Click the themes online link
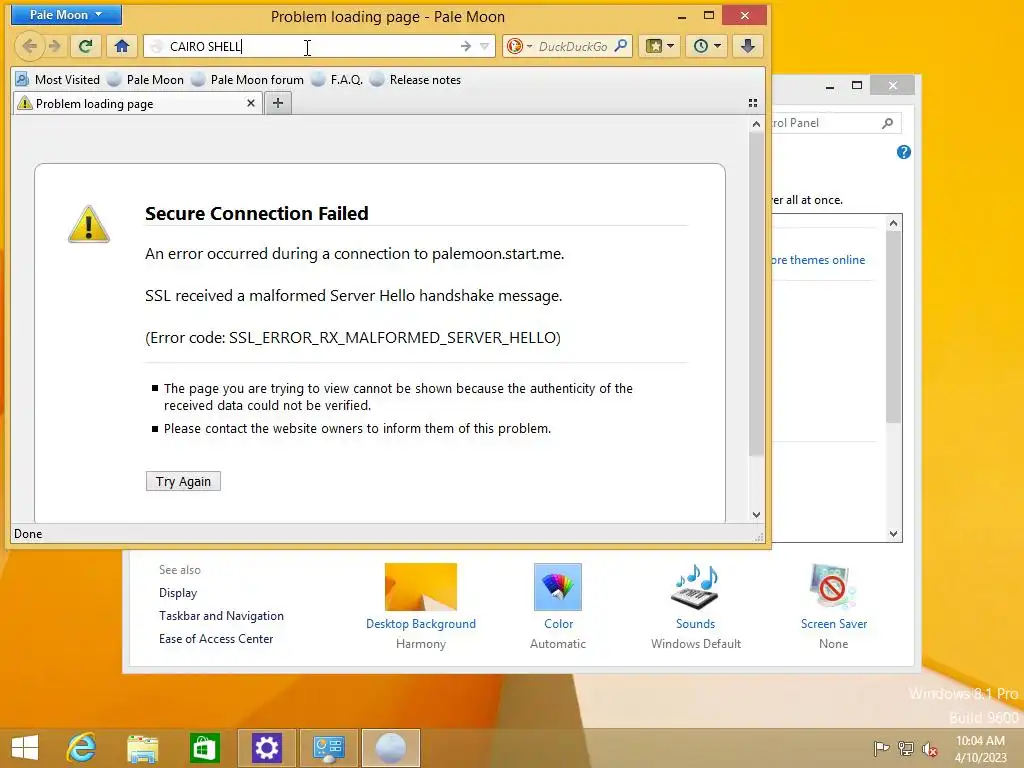Viewport: 1024px width, 768px height. (818, 260)
